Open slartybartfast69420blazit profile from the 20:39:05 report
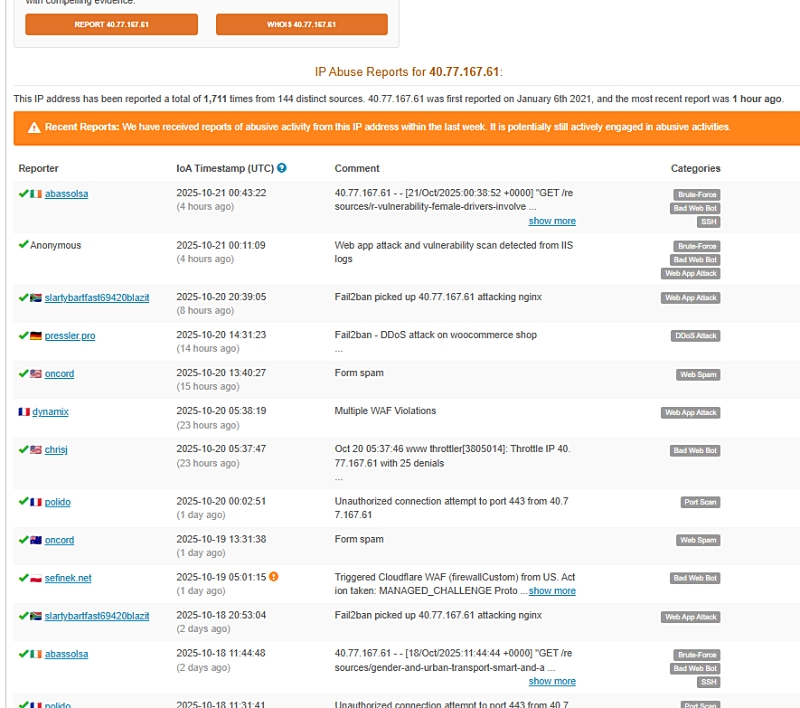Screen dimensions: 800x708 pyautogui.click(x=97, y=297)
